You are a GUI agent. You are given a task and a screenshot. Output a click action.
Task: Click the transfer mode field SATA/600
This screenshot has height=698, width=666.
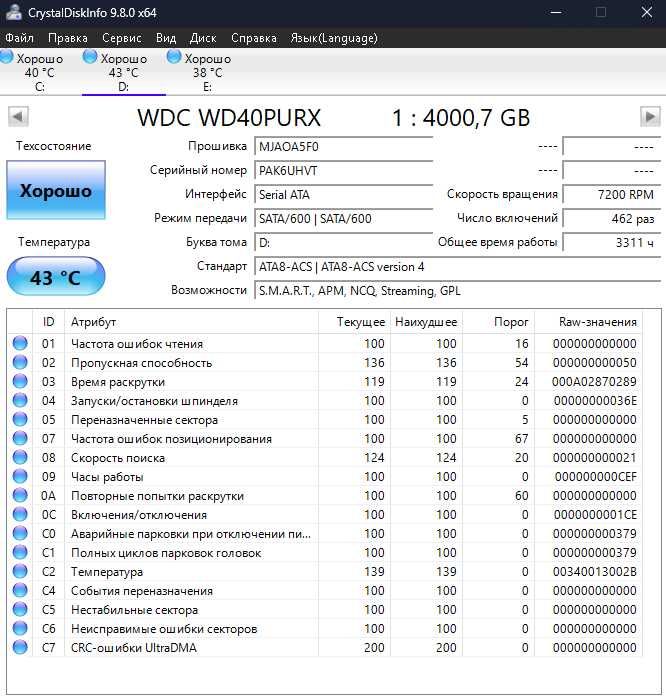click(344, 219)
